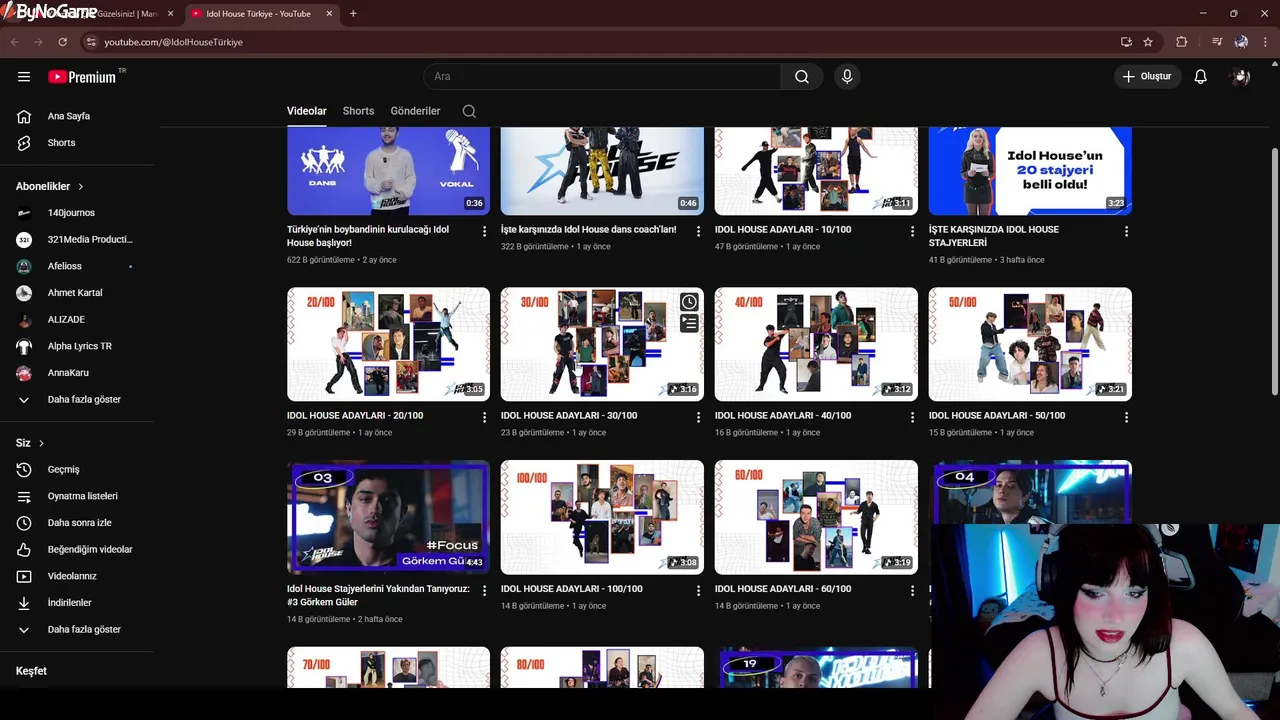The image size is (1280, 720).
Task: Close the Idol House Türkiye tab
Action: point(330,14)
